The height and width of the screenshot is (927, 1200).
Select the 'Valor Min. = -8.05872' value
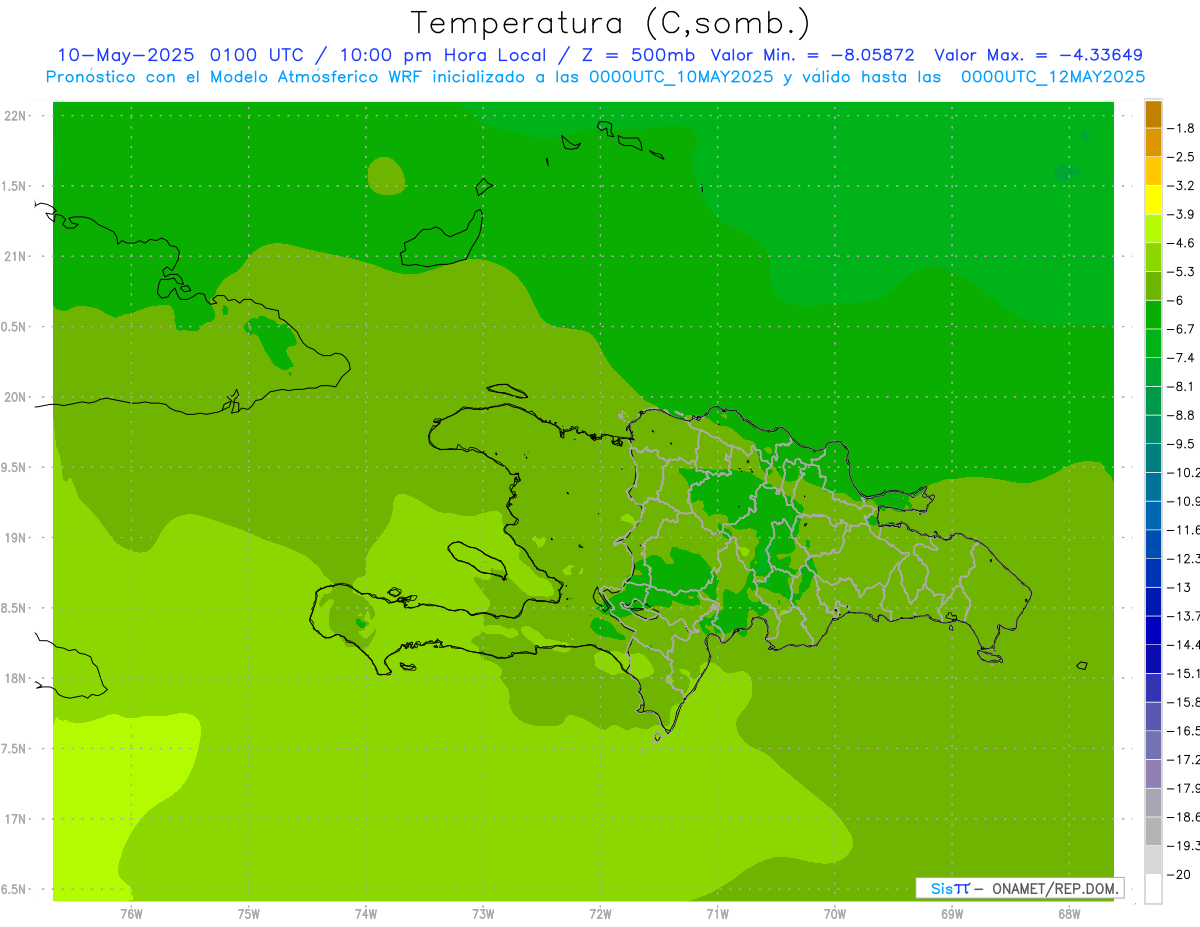(813, 55)
